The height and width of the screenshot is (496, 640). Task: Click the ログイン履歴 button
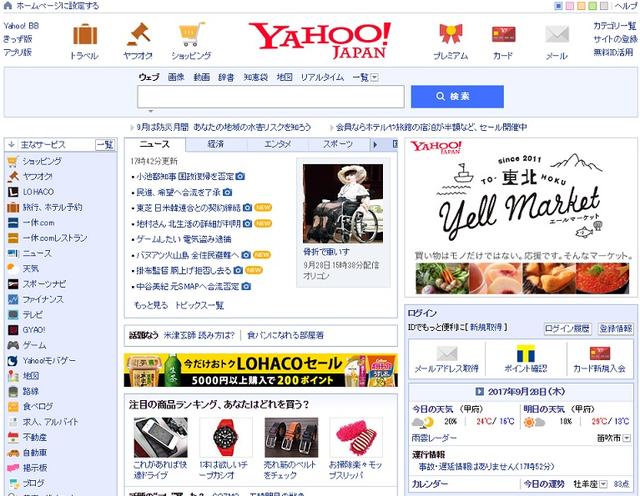pyautogui.click(x=567, y=328)
